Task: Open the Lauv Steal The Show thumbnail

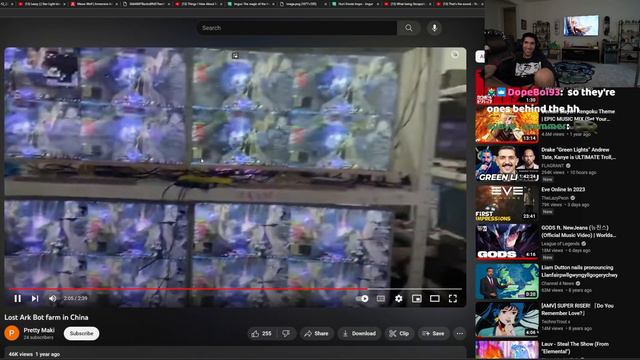Action: click(x=507, y=350)
